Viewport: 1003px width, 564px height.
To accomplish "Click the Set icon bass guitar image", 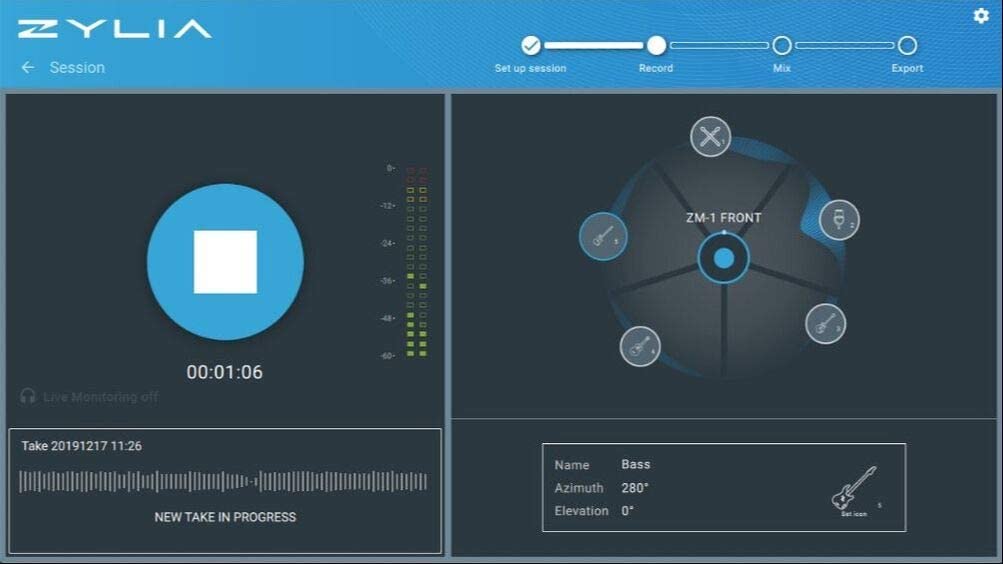I will pyautogui.click(x=854, y=489).
